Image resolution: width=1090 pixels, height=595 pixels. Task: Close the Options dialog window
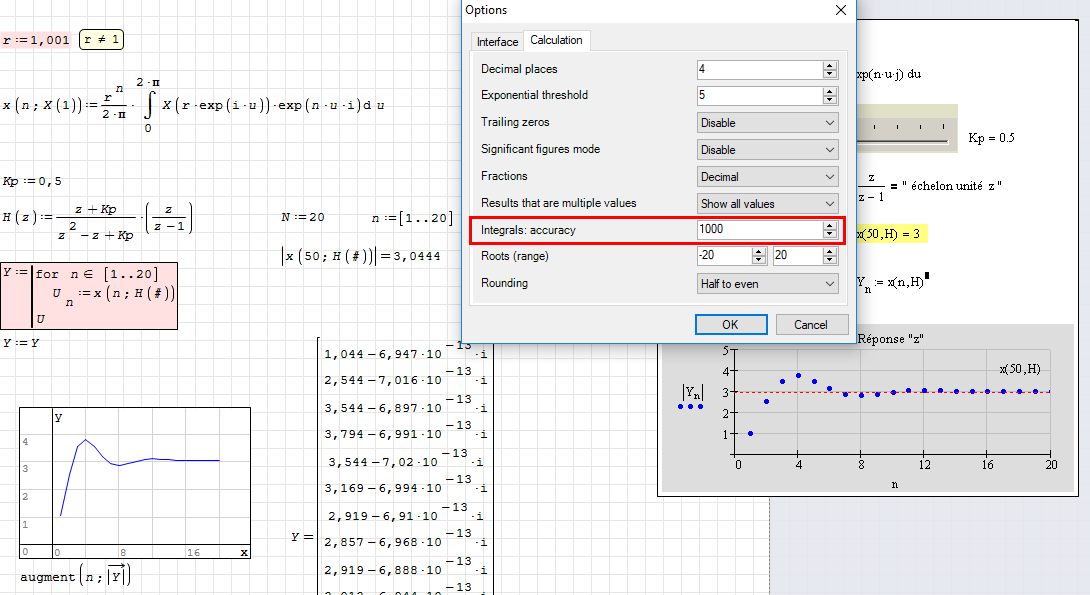coord(840,10)
